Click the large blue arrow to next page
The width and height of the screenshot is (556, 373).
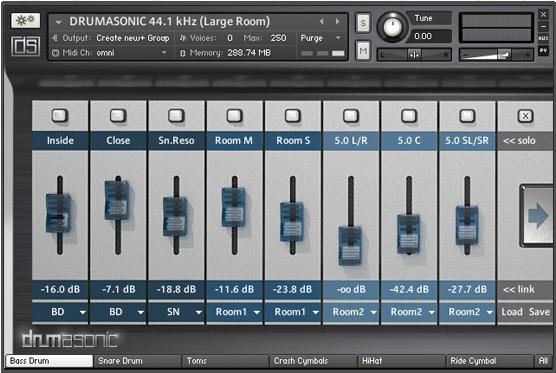pos(538,216)
